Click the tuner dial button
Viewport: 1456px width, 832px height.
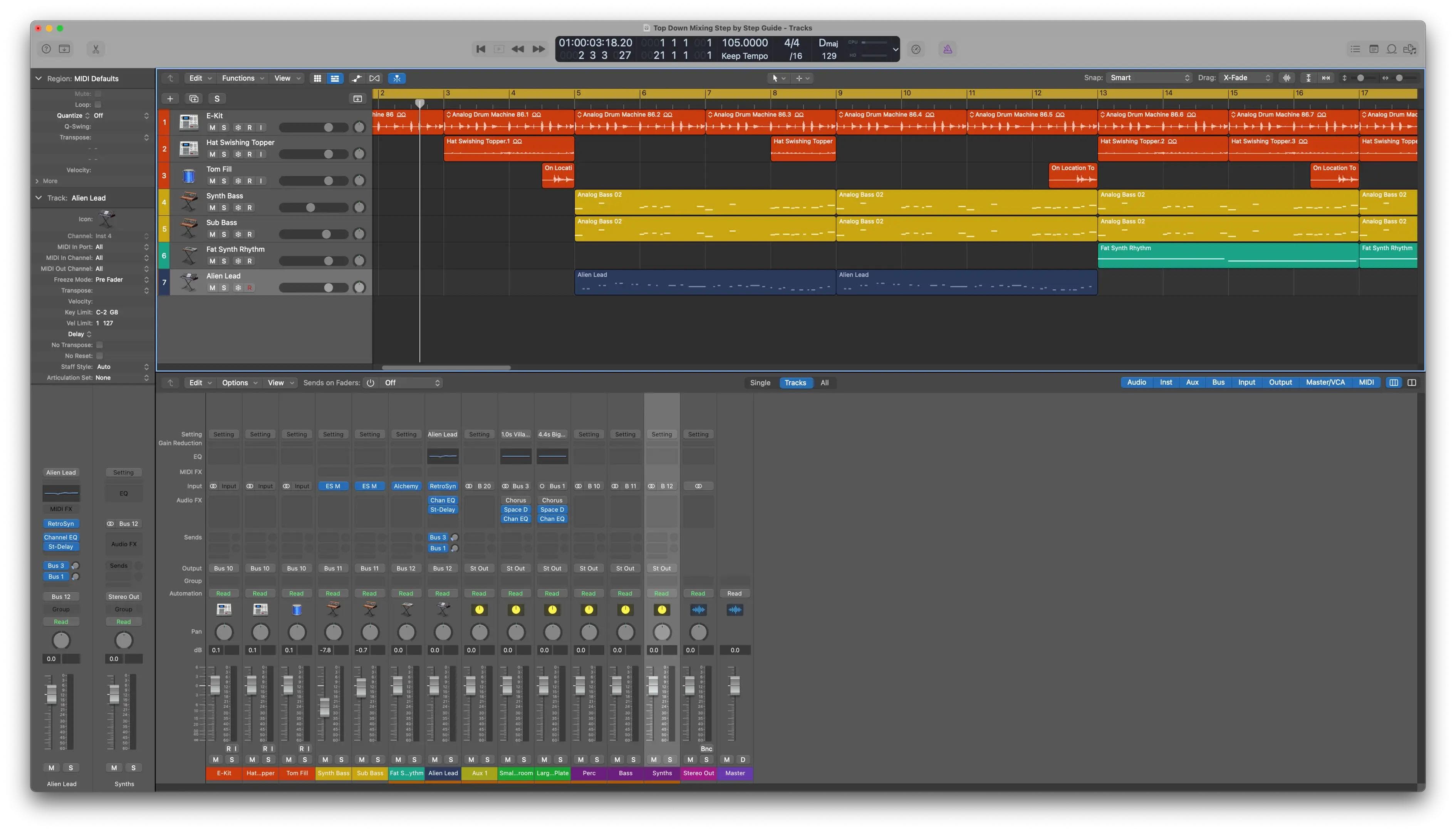point(916,49)
